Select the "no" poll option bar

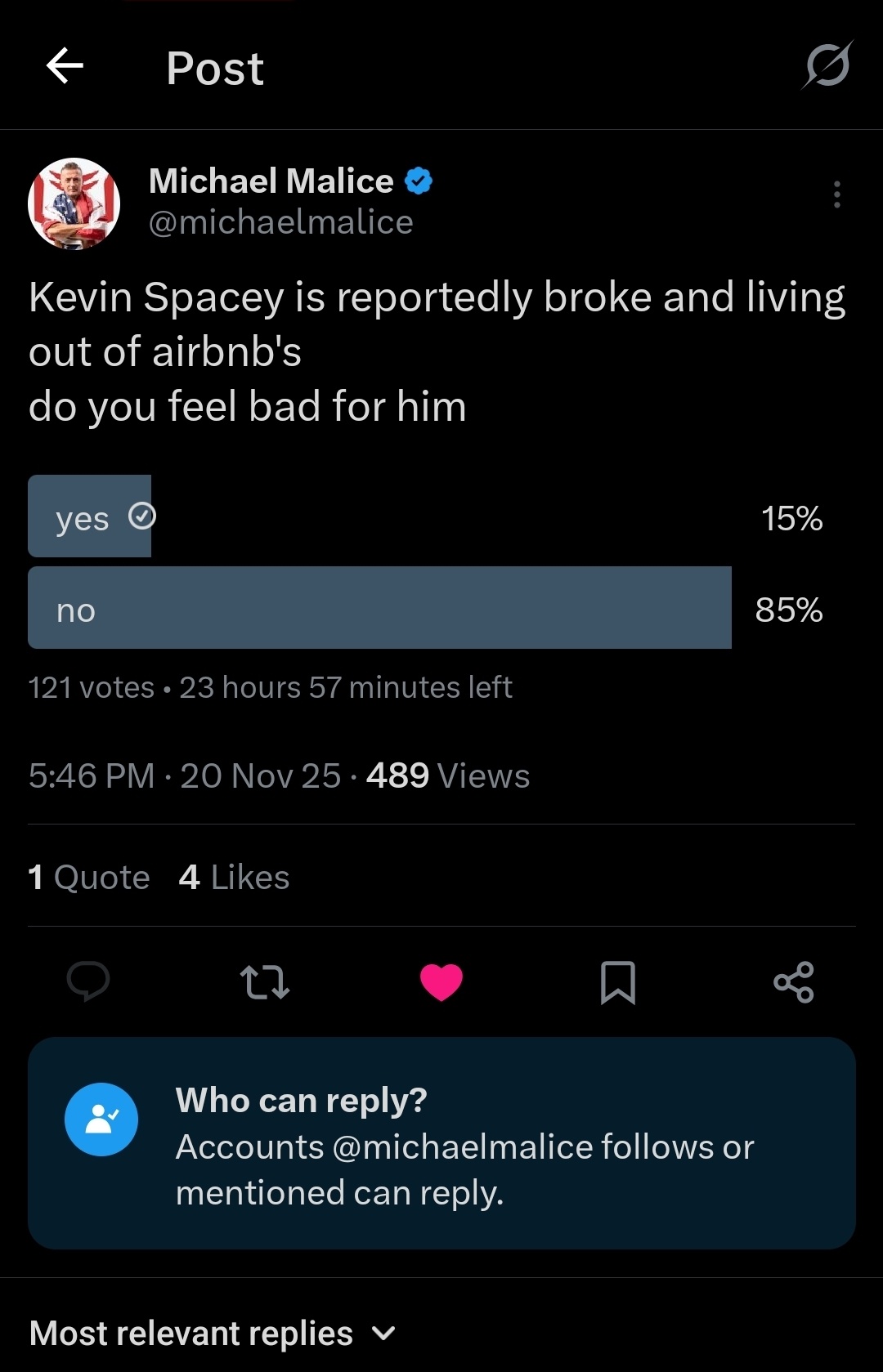pyautogui.click(x=379, y=608)
